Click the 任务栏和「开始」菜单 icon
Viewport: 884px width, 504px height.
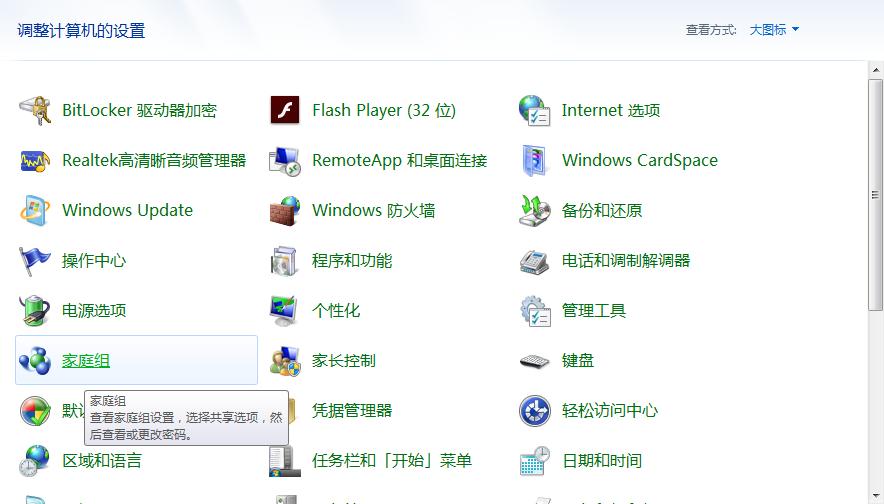point(285,461)
